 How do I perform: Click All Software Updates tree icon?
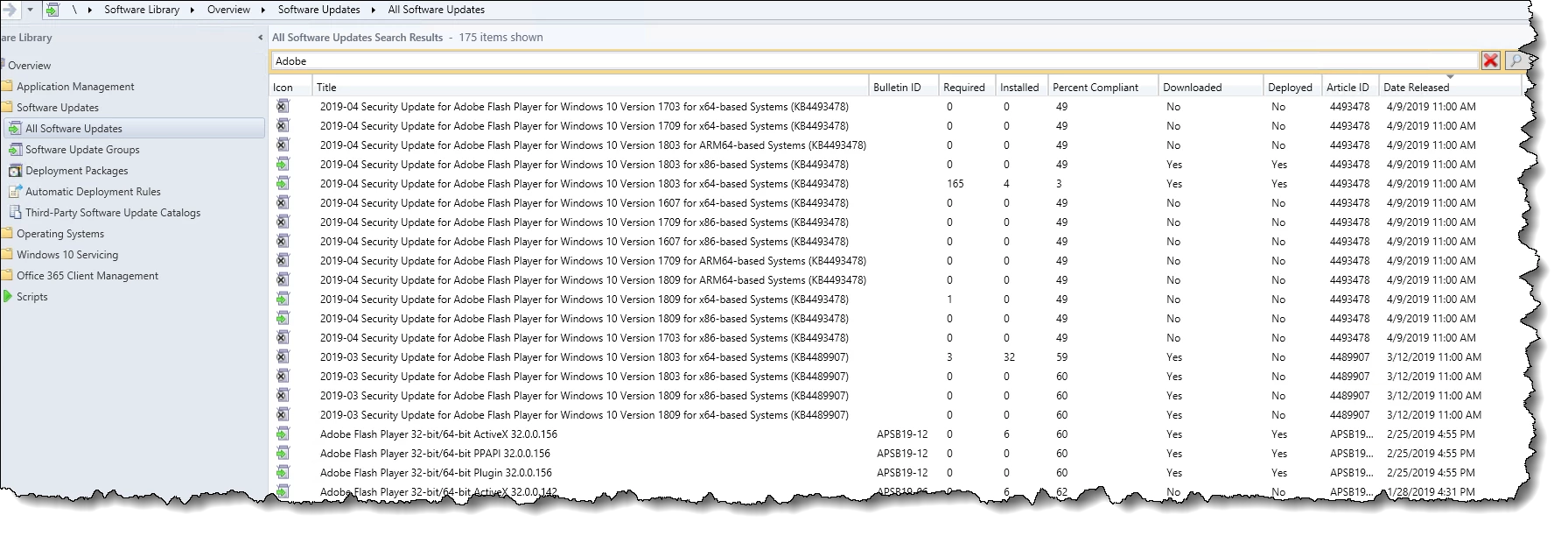click(15, 129)
